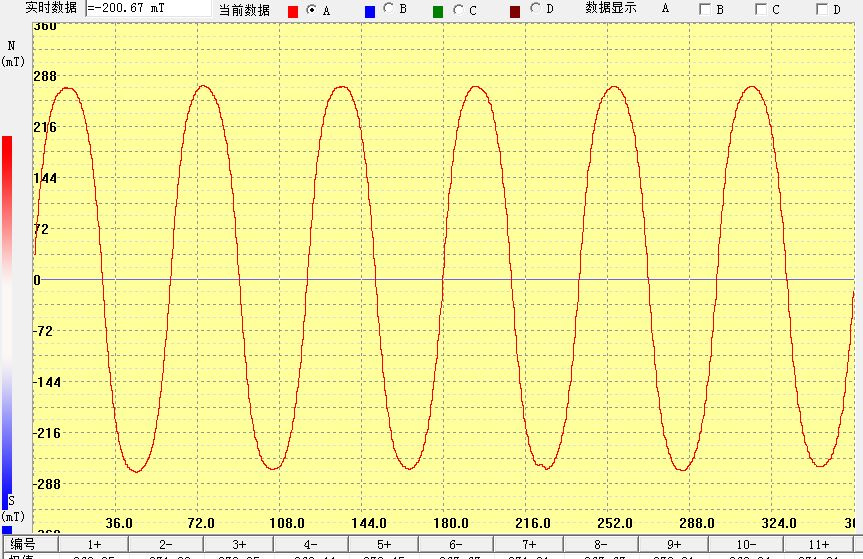The image size is (863, 559).
Task: Click the red-to-blue N/S polarity color bar
Action: pos(7,323)
